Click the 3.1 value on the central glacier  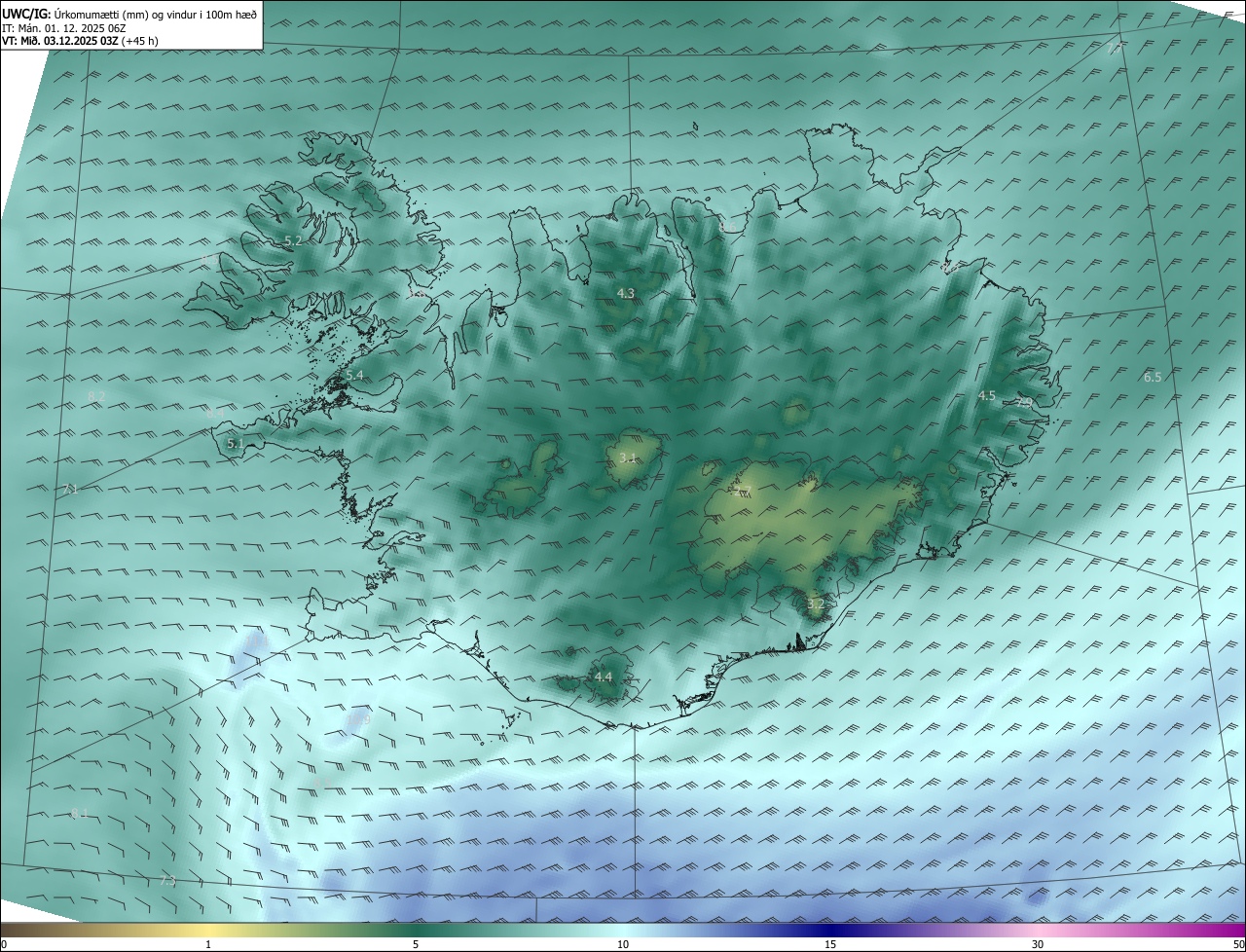click(628, 458)
